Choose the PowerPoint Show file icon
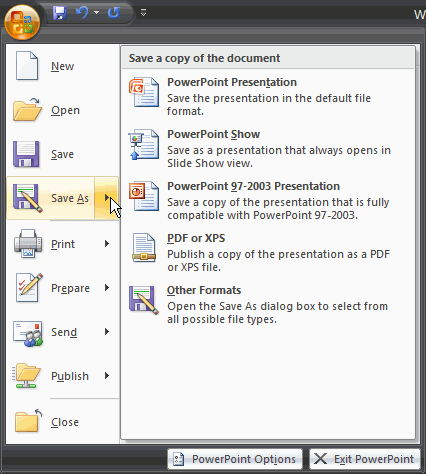Image resolution: width=426 pixels, height=474 pixels. pos(144,144)
